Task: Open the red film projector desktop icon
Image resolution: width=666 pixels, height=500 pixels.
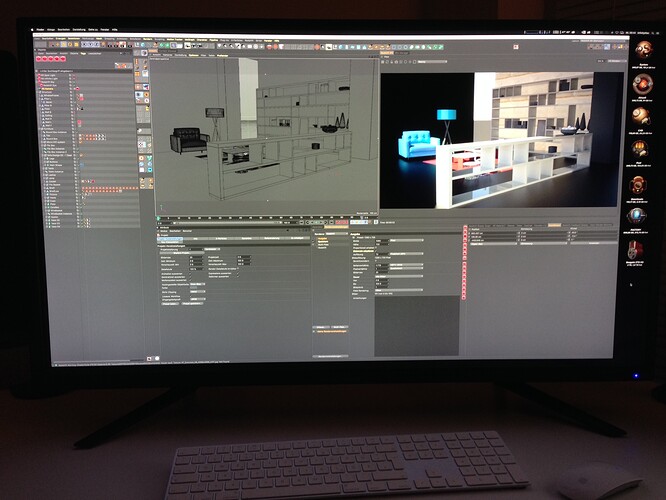Action: pyautogui.click(x=636, y=250)
